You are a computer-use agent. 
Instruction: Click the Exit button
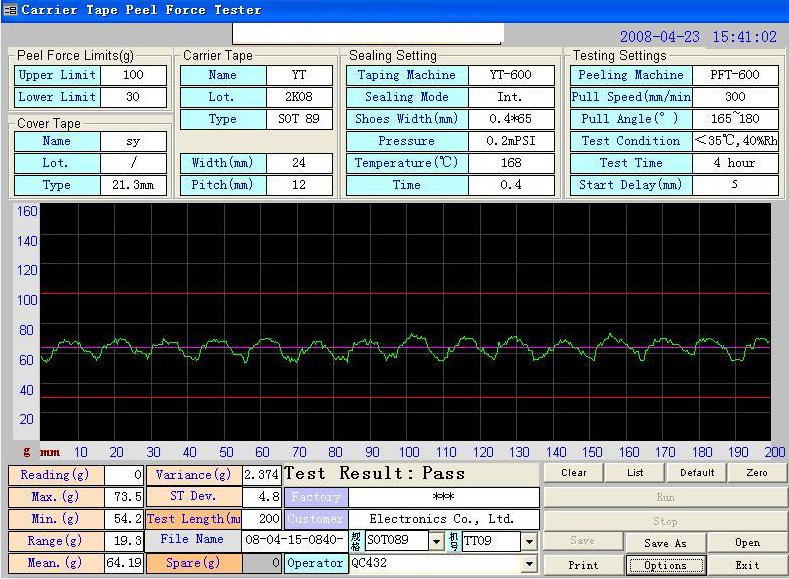tap(747, 565)
